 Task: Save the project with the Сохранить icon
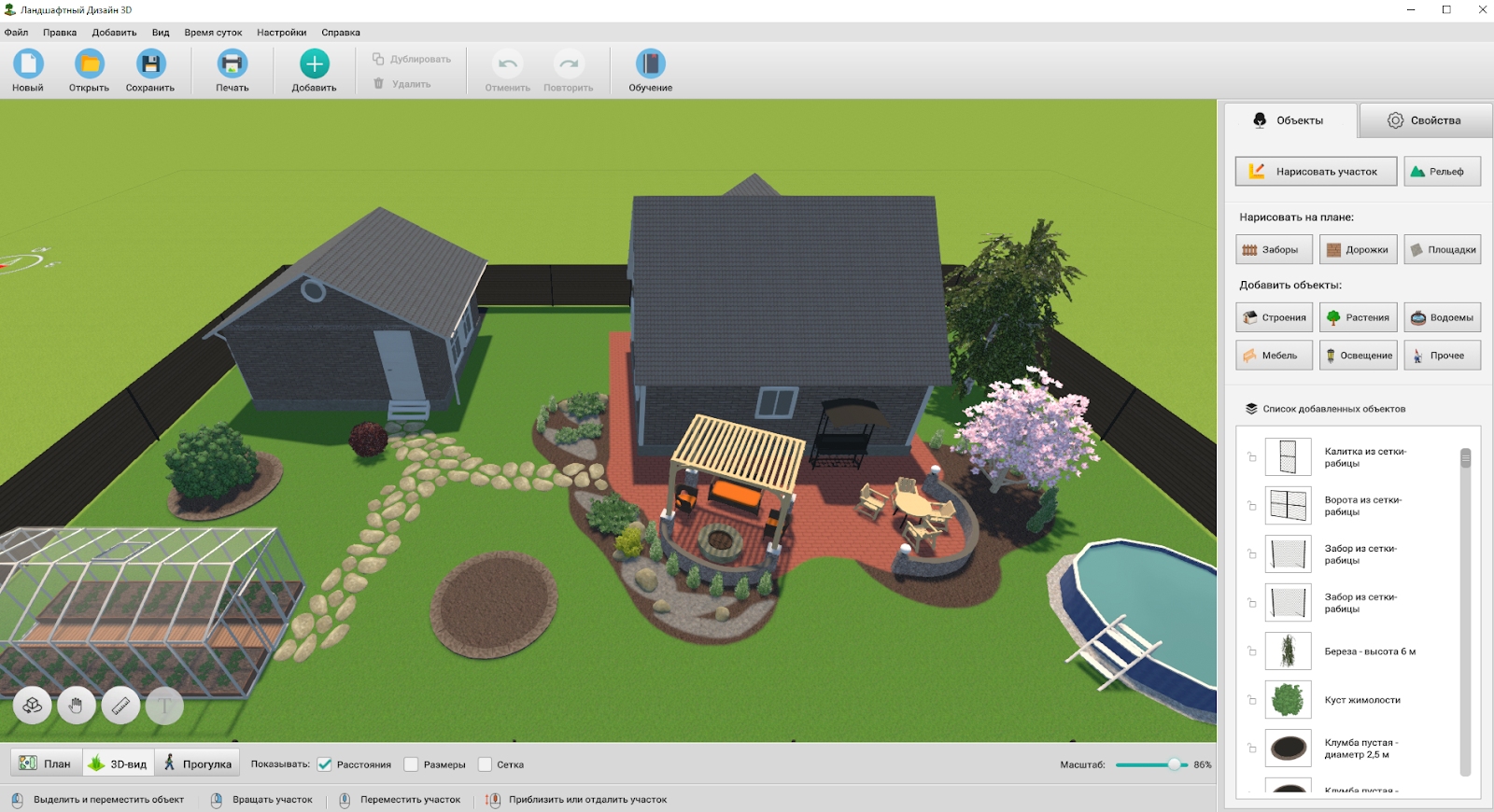(x=150, y=64)
